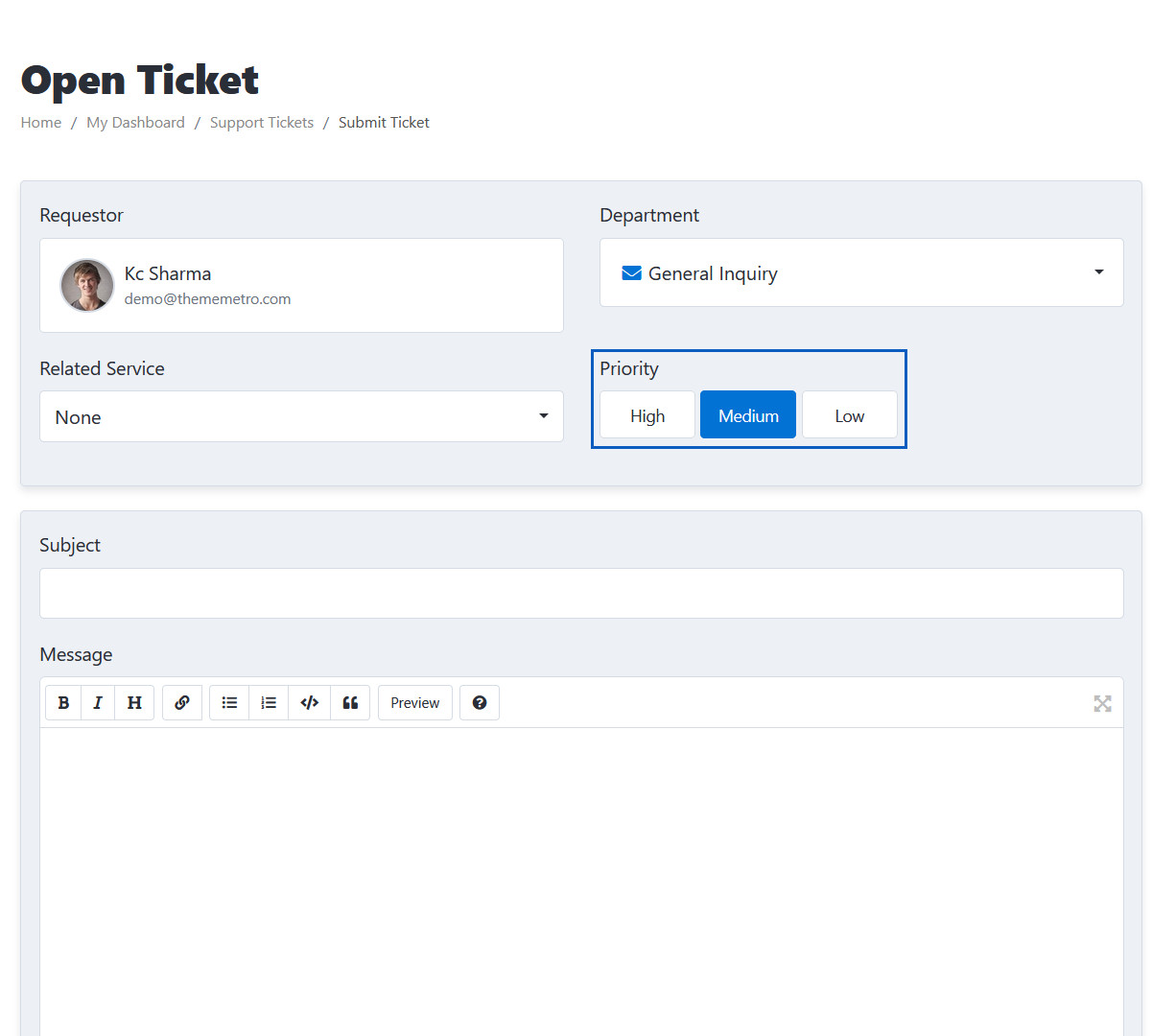The width and height of the screenshot is (1152, 1036).
Task: Click the Preview button in editor
Action: tap(415, 703)
